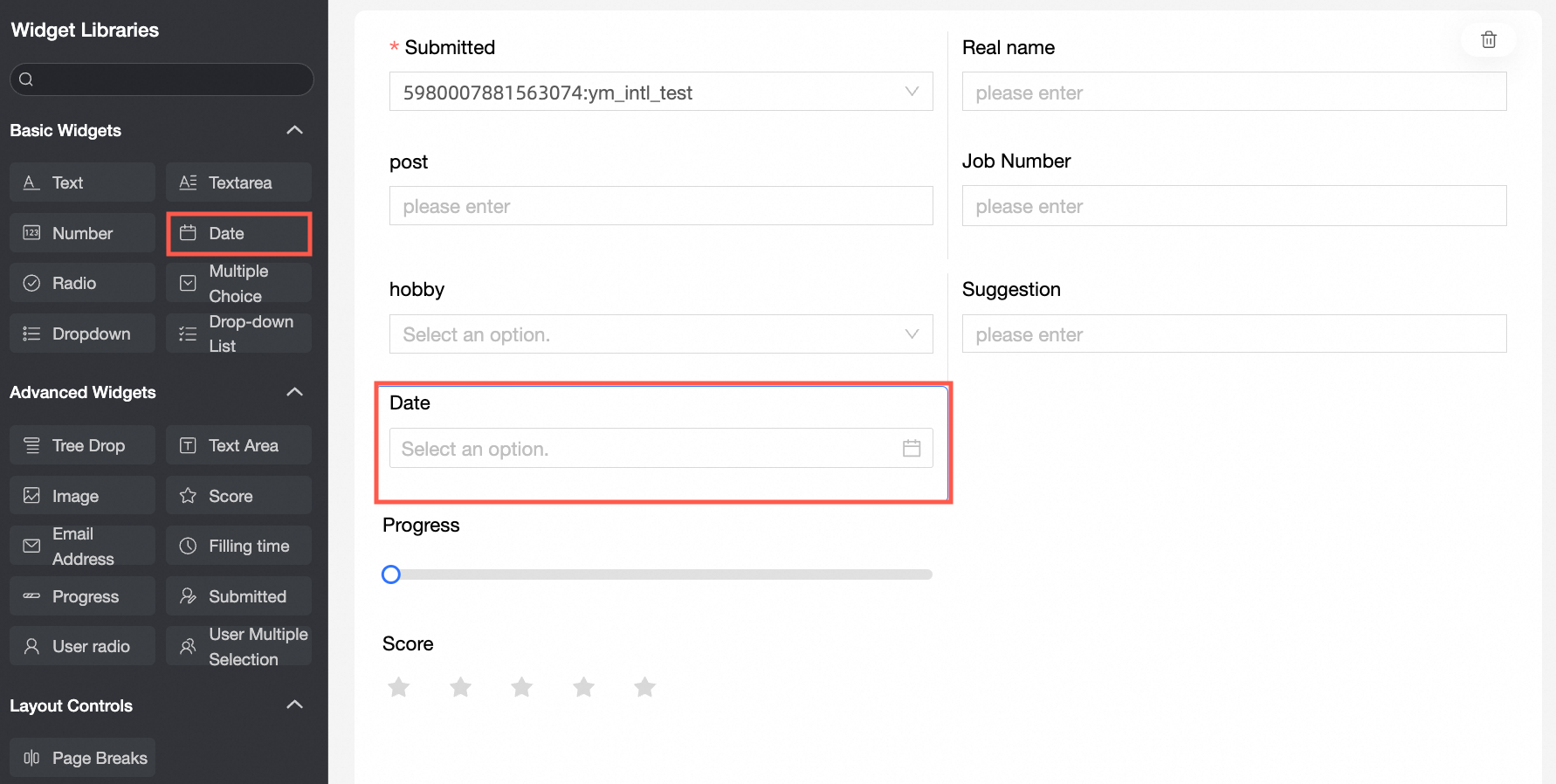Screen dimensions: 1556x784
Task: Click the Progress slider handle
Action: point(391,574)
